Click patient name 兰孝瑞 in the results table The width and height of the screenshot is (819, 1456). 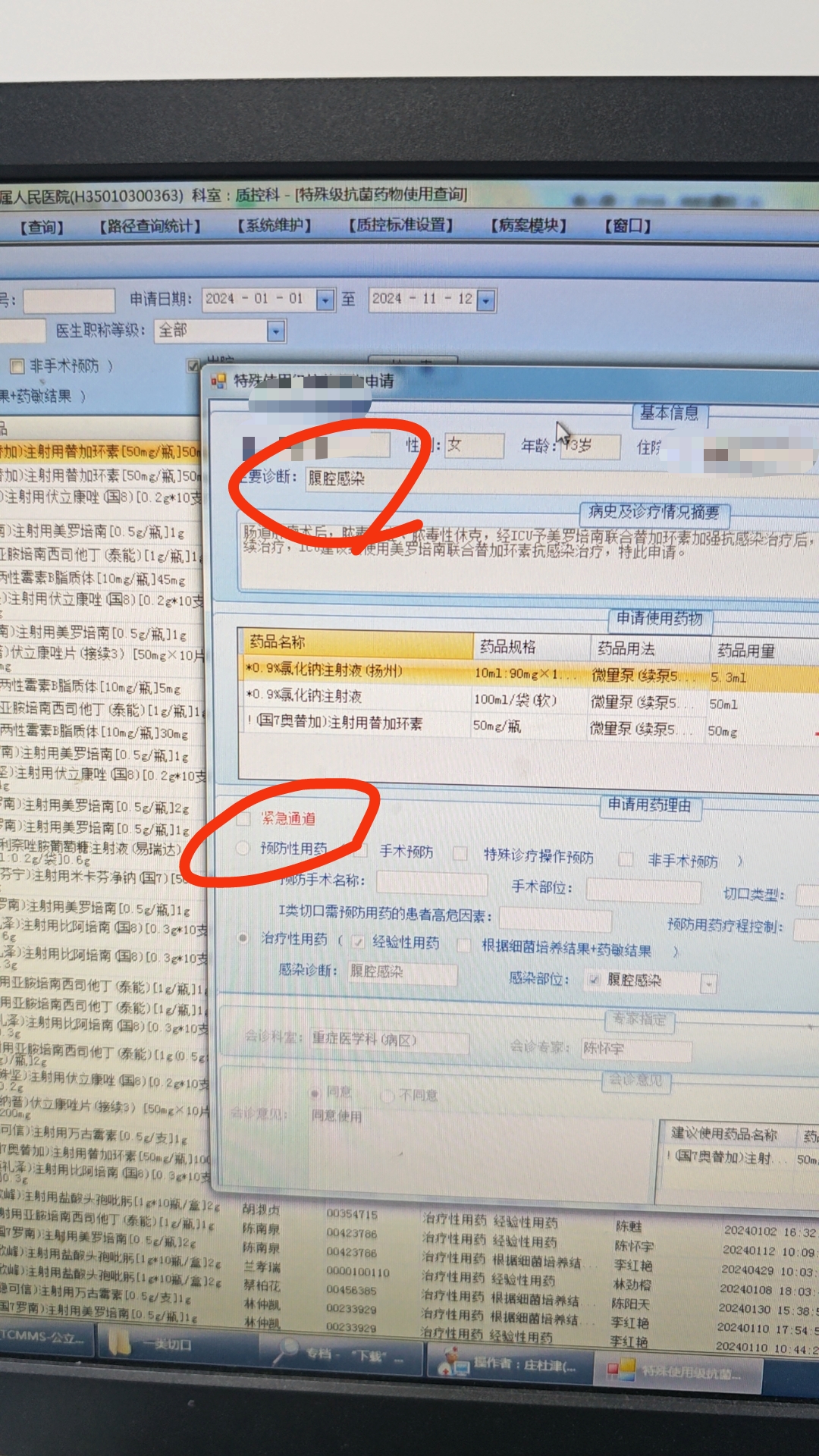[x=262, y=1266]
